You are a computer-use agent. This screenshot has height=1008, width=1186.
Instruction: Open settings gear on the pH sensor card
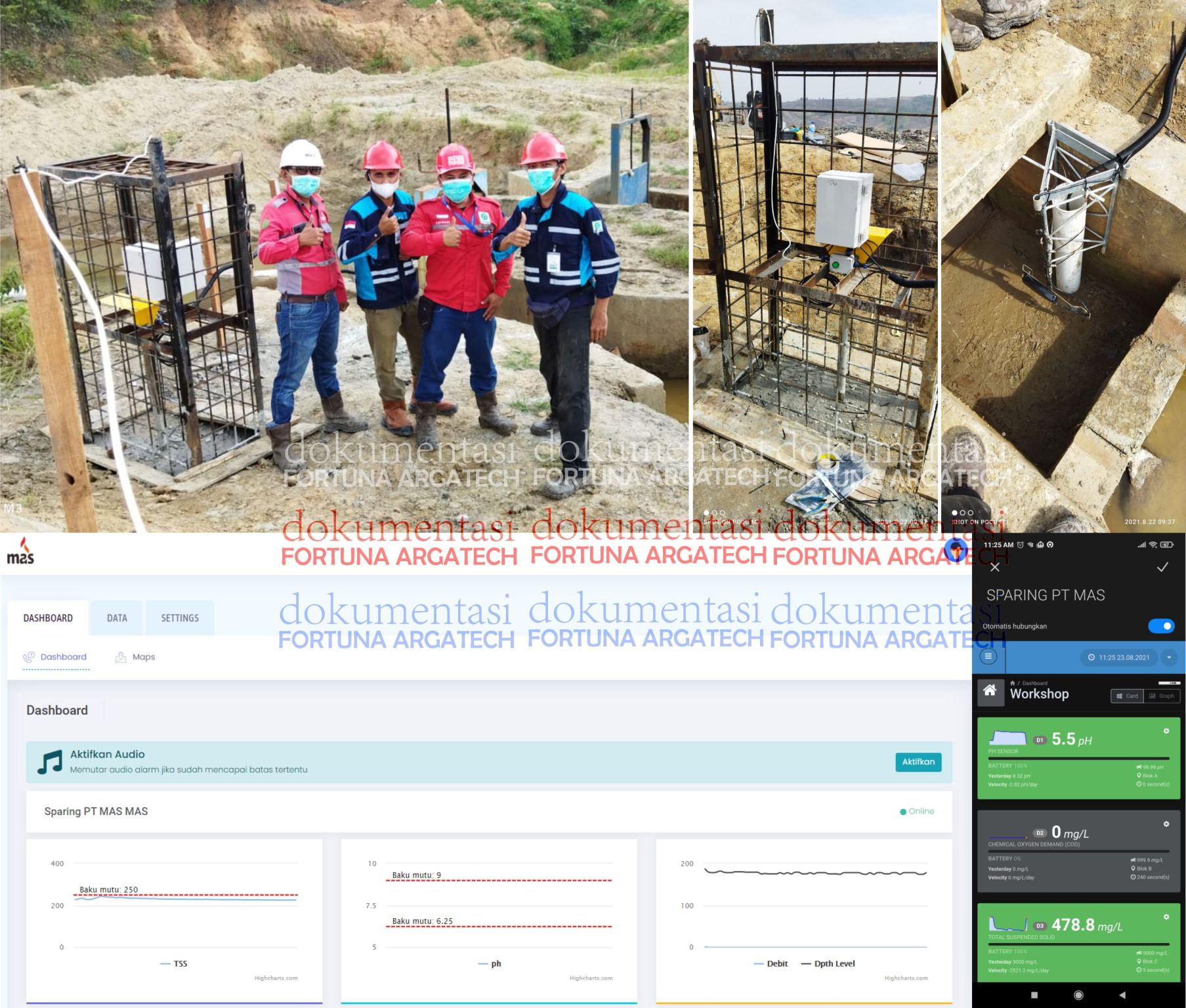(1166, 730)
